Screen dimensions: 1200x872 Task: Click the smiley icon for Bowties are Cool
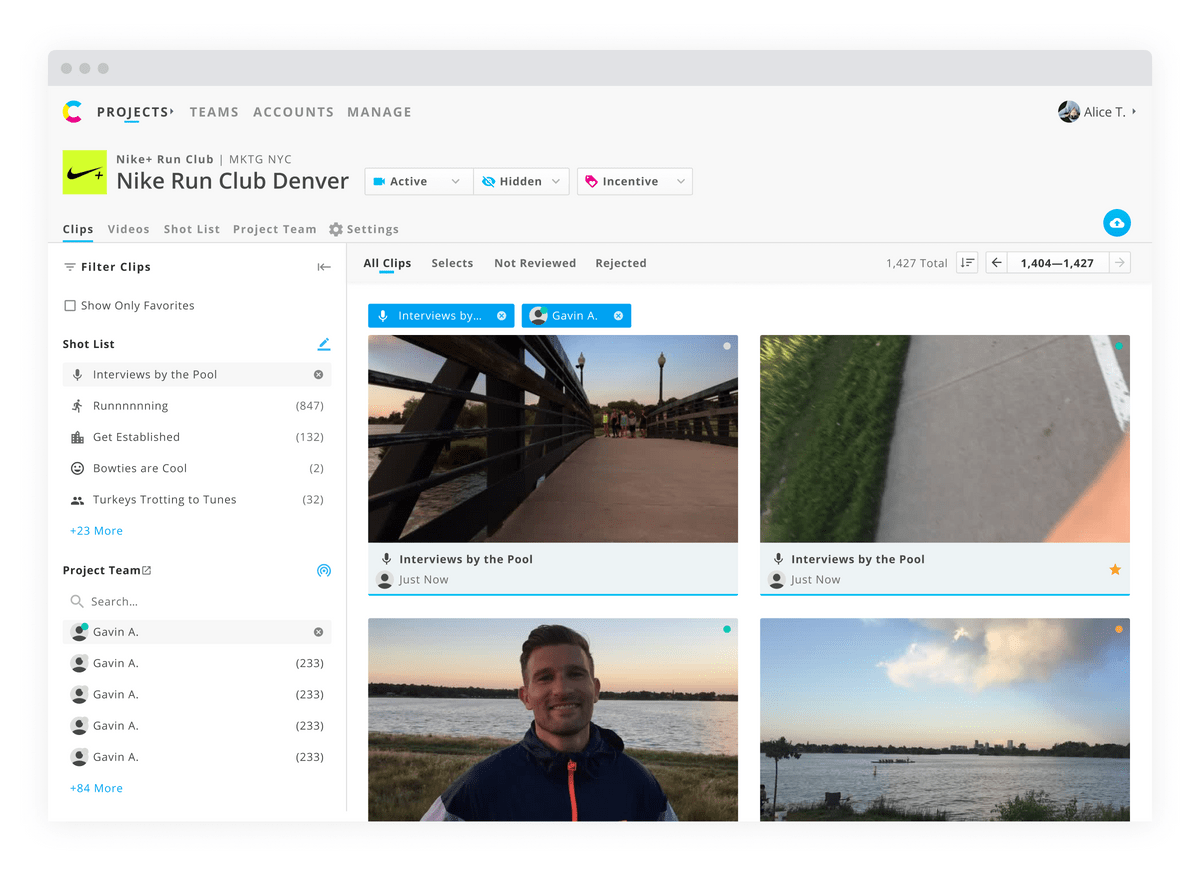pyautogui.click(x=77, y=468)
